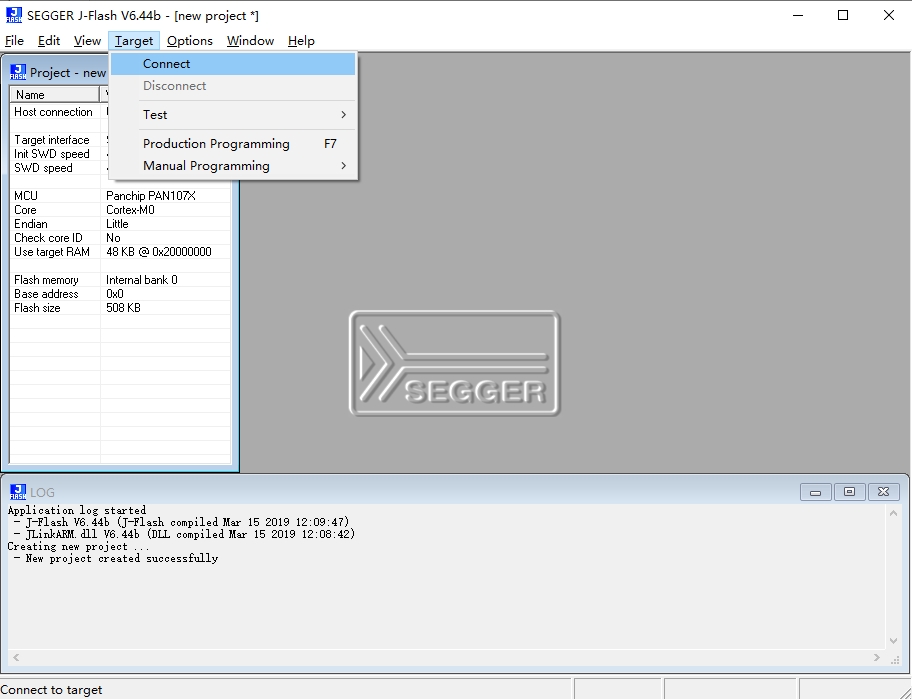The width and height of the screenshot is (912, 699).
Task: Click the Project window J-Flash icon
Action: pyautogui.click(x=18, y=72)
